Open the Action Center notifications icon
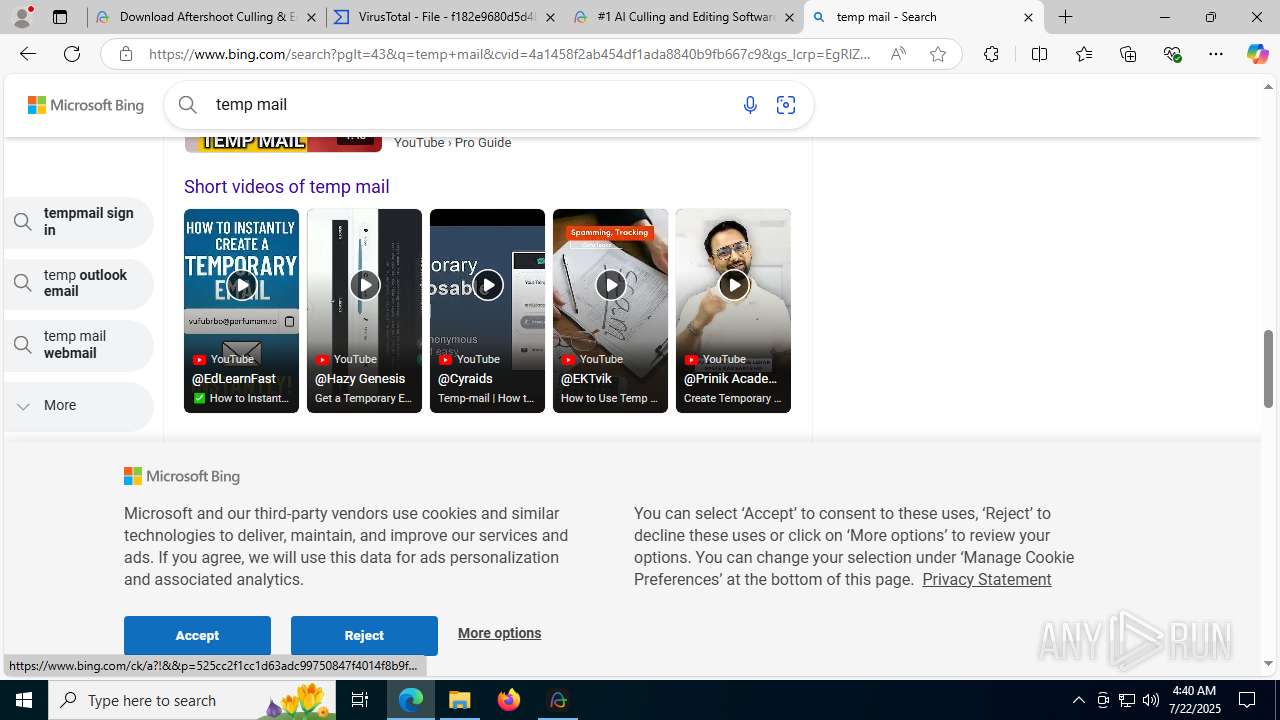 (x=1248, y=700)
